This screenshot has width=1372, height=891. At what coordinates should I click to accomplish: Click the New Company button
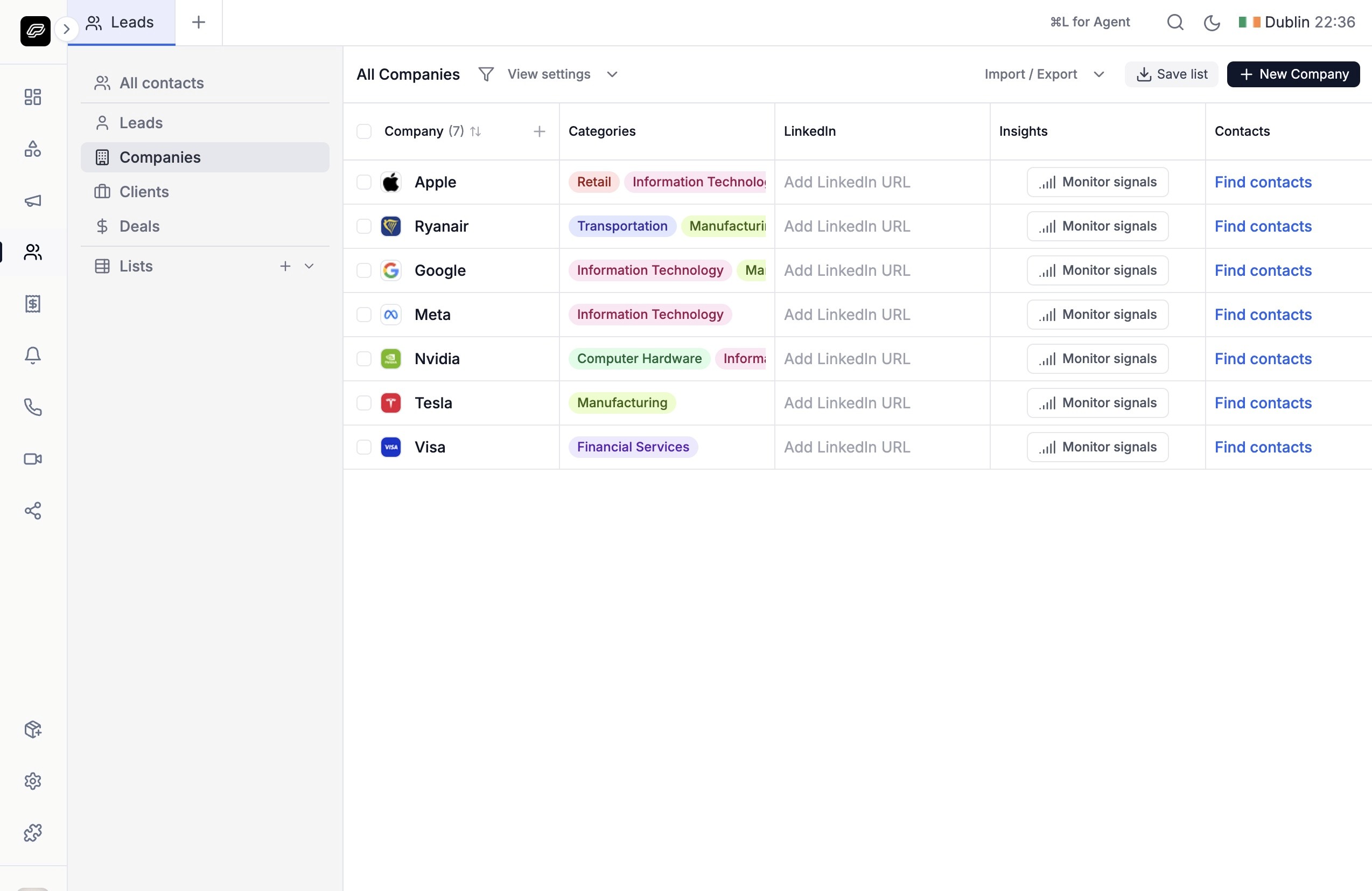coord(1292,74)
